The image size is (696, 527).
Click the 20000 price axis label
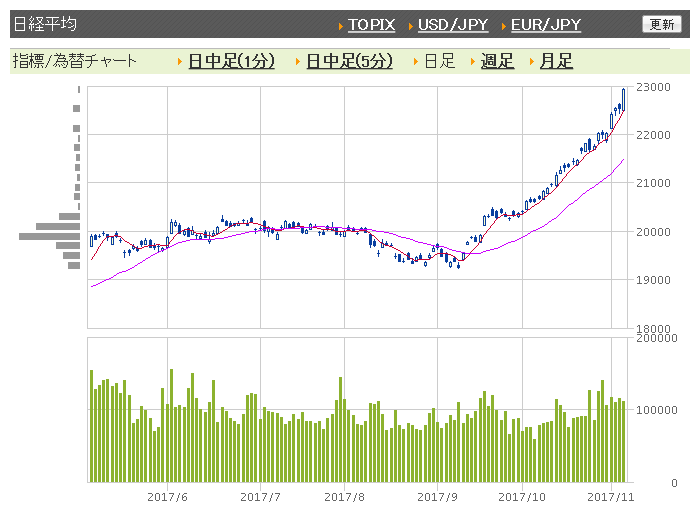653,232
